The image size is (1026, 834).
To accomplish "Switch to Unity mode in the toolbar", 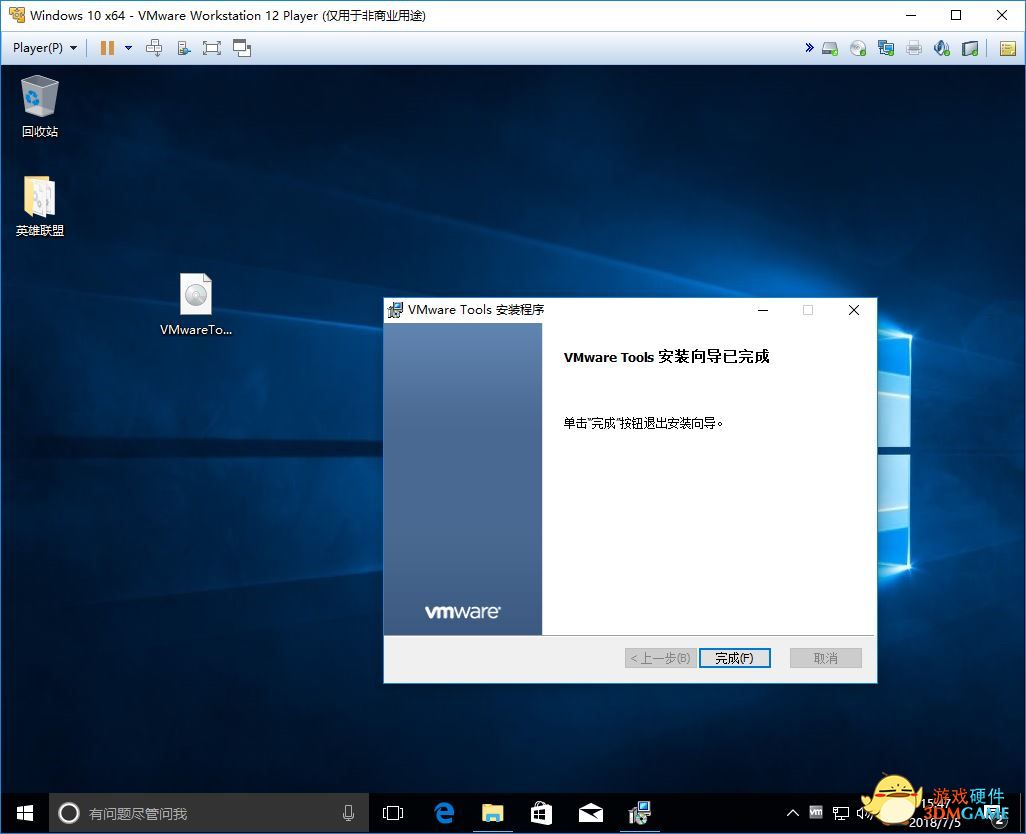I will (242, 48).
